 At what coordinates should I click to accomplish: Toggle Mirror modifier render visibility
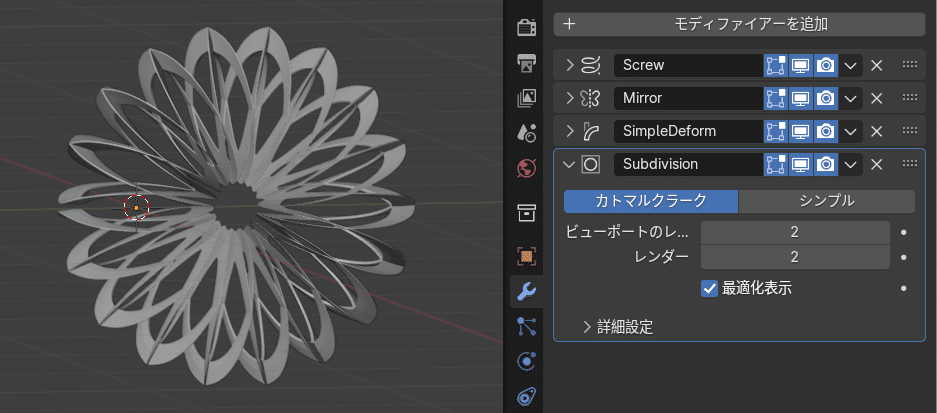point(826,98)
